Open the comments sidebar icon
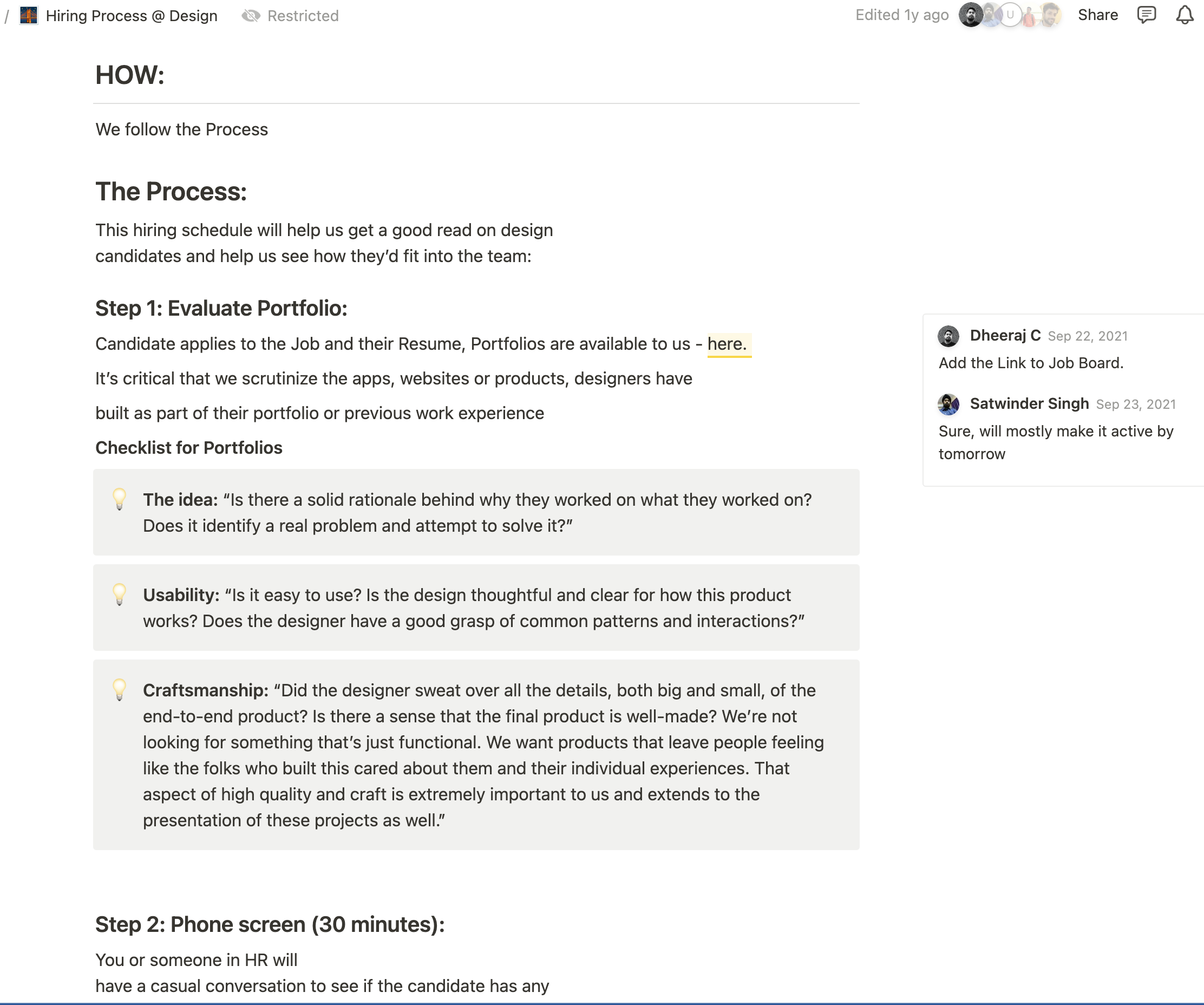1204x1005 pixels. point(1146,16)
